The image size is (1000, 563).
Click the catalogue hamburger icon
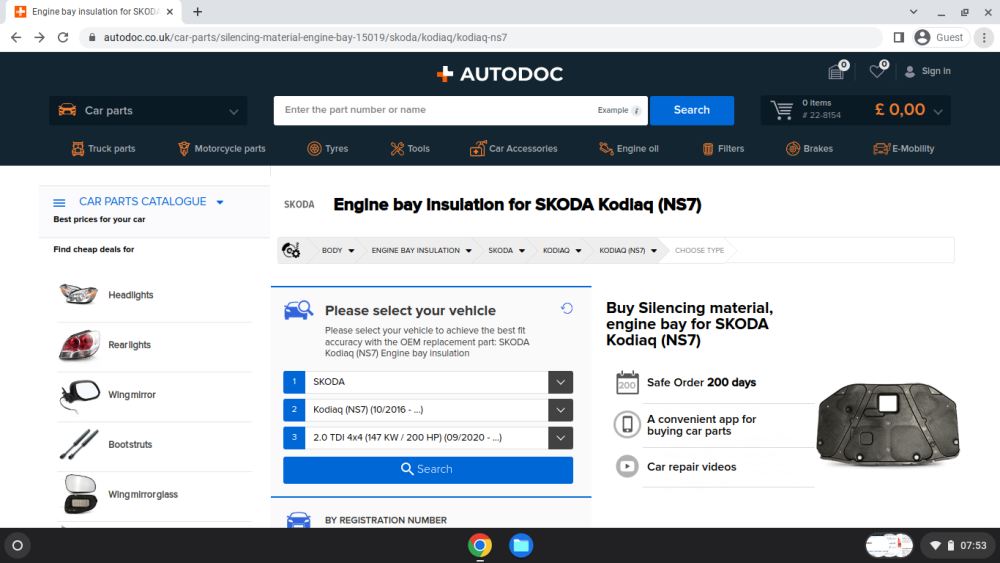[x=59, y=203]
